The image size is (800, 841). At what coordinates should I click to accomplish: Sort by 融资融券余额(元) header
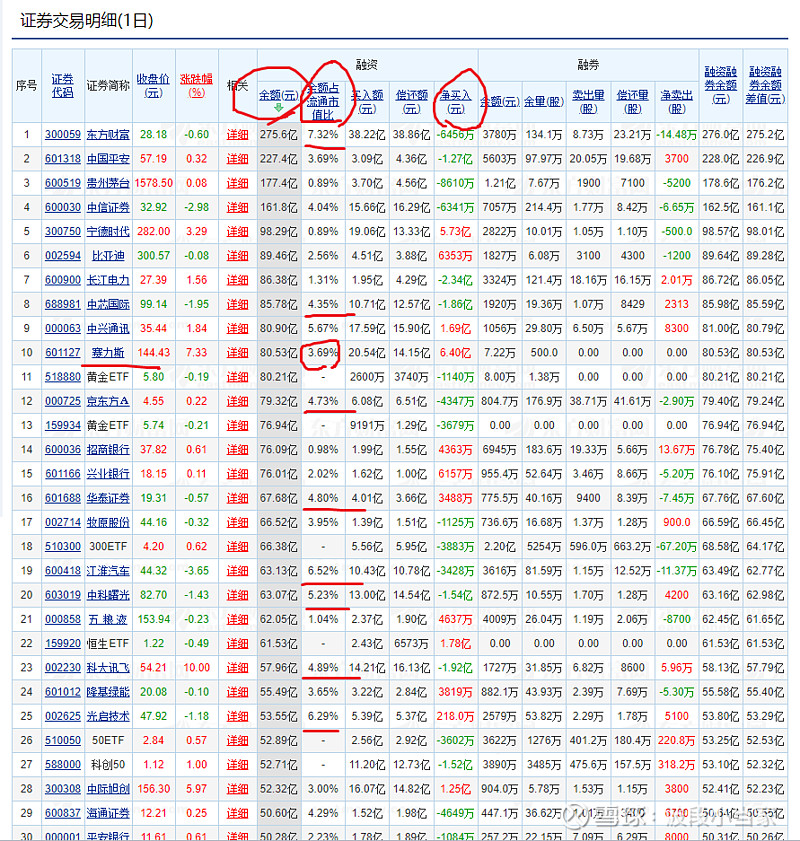pos(721,85)
